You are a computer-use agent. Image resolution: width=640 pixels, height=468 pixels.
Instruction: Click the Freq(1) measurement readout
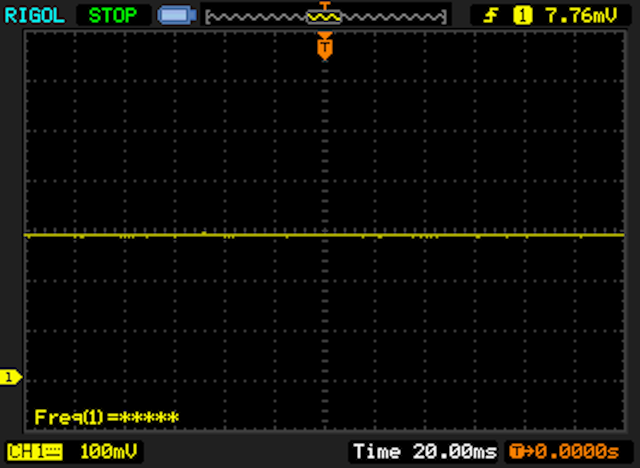coord(107,417)
